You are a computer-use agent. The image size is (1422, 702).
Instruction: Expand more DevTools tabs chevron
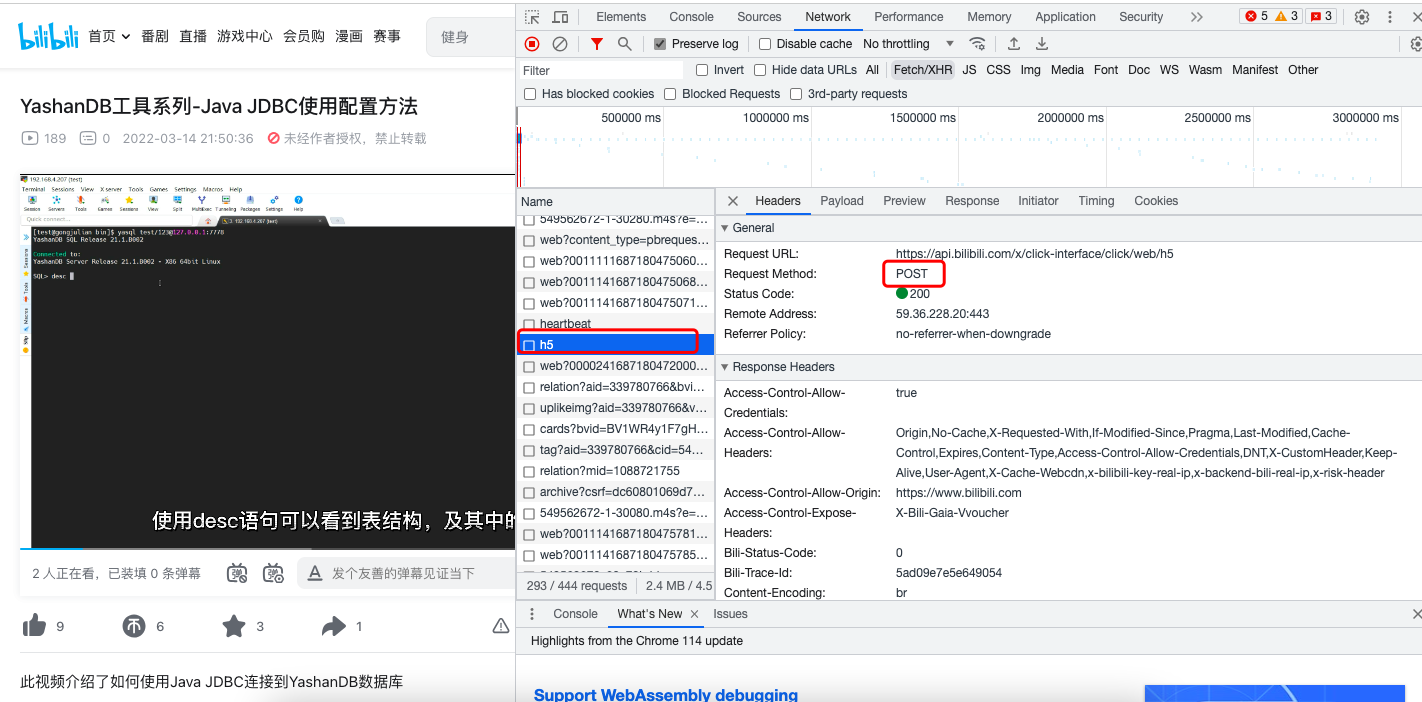[x=1197, y=17]
